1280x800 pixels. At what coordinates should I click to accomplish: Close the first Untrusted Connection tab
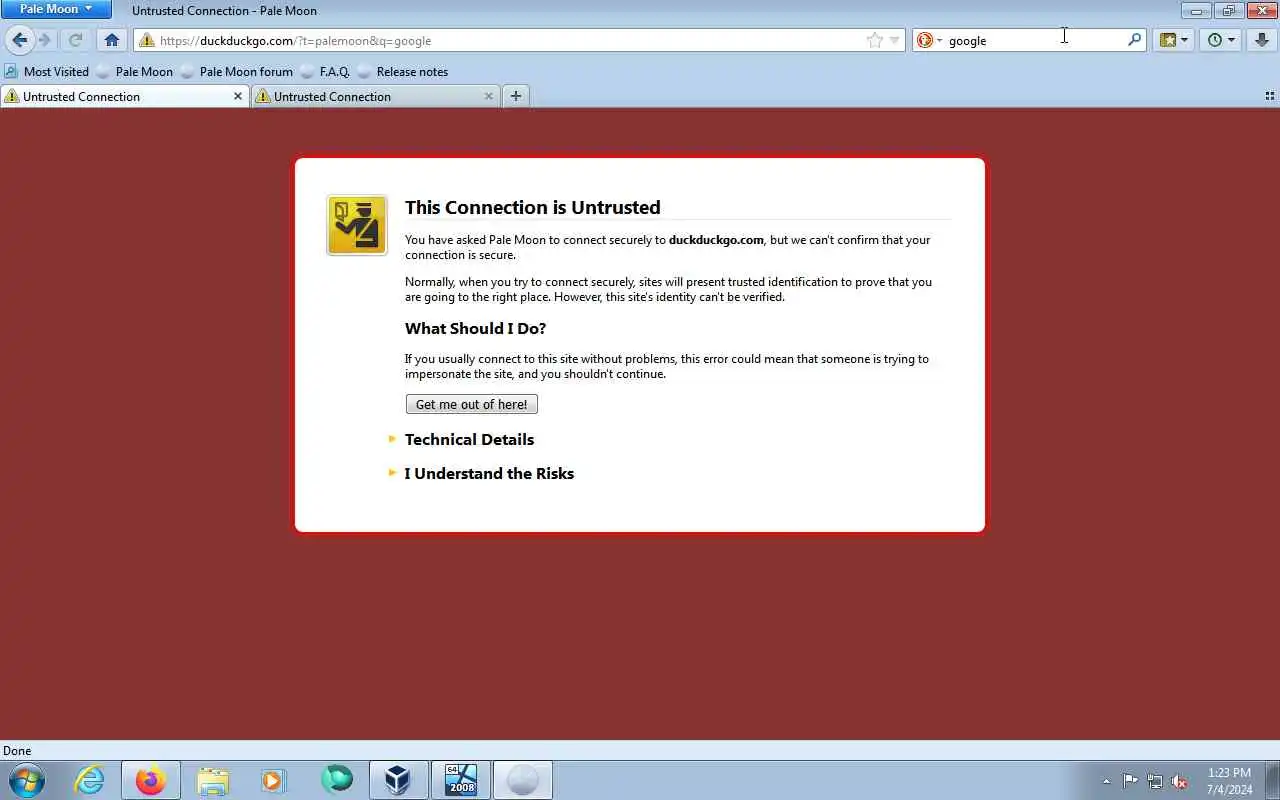click(x=238, y=96)
